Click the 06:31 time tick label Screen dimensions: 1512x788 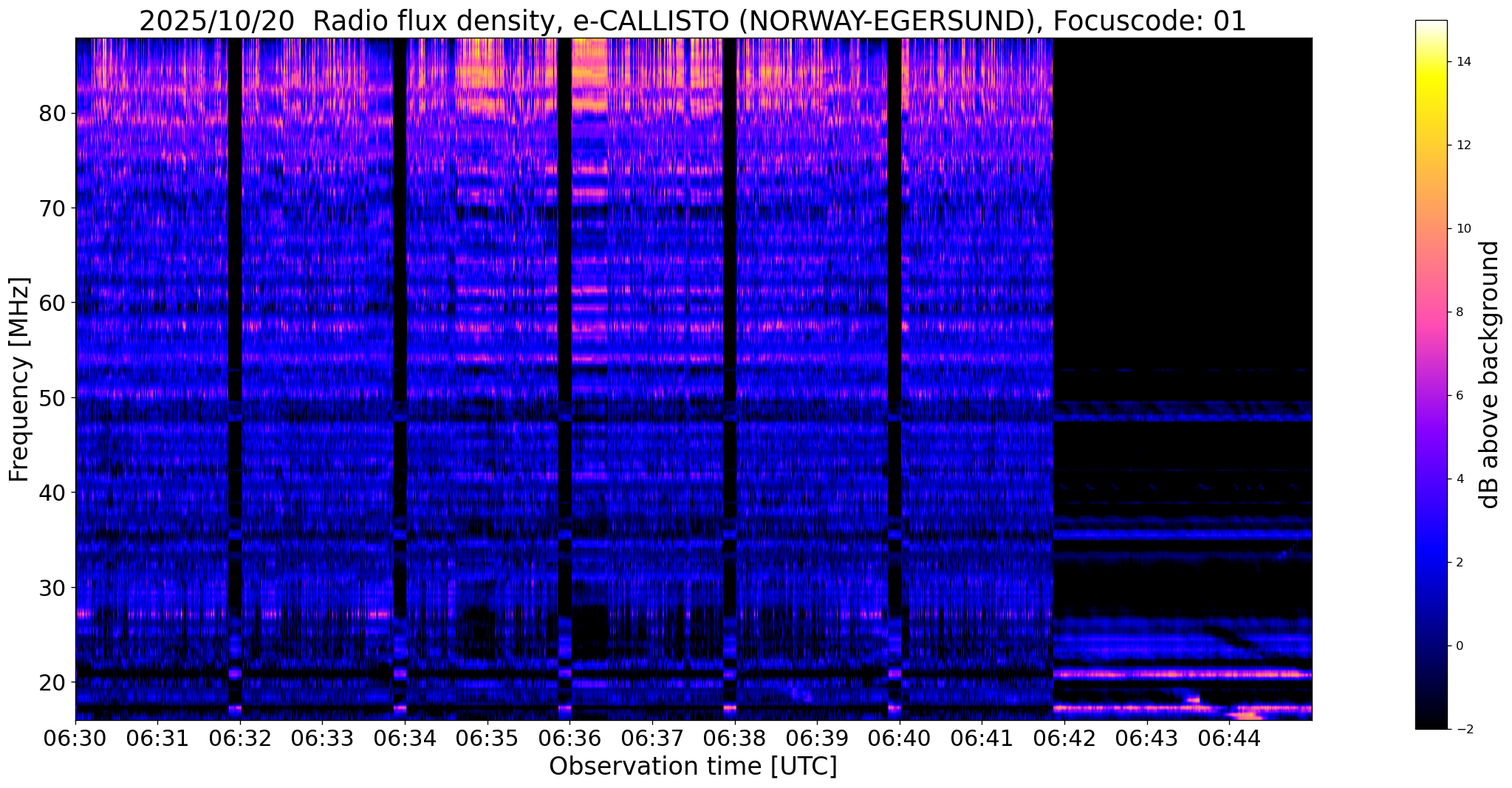[157, 738]
